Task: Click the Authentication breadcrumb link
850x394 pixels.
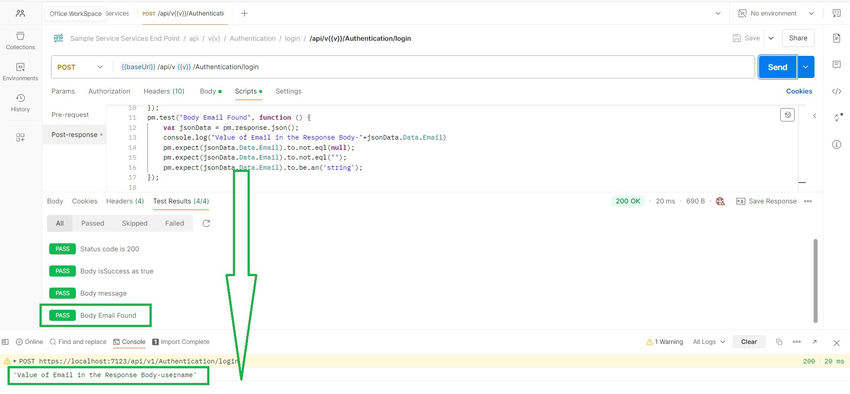Action: [x=253, y=38]
